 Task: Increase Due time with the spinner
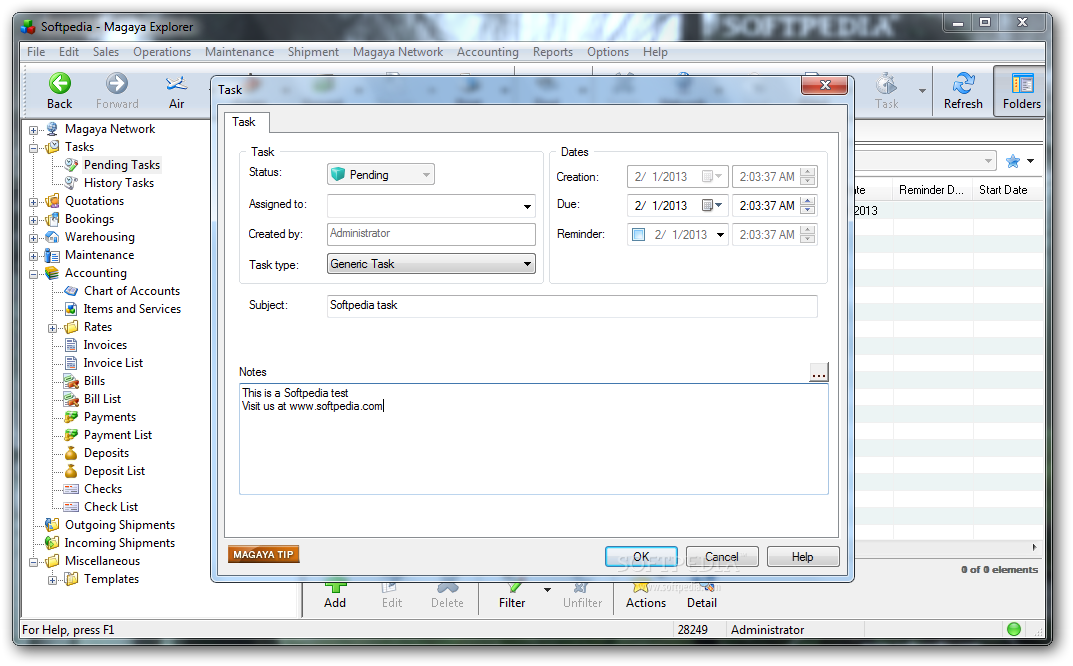coord(808,201)
